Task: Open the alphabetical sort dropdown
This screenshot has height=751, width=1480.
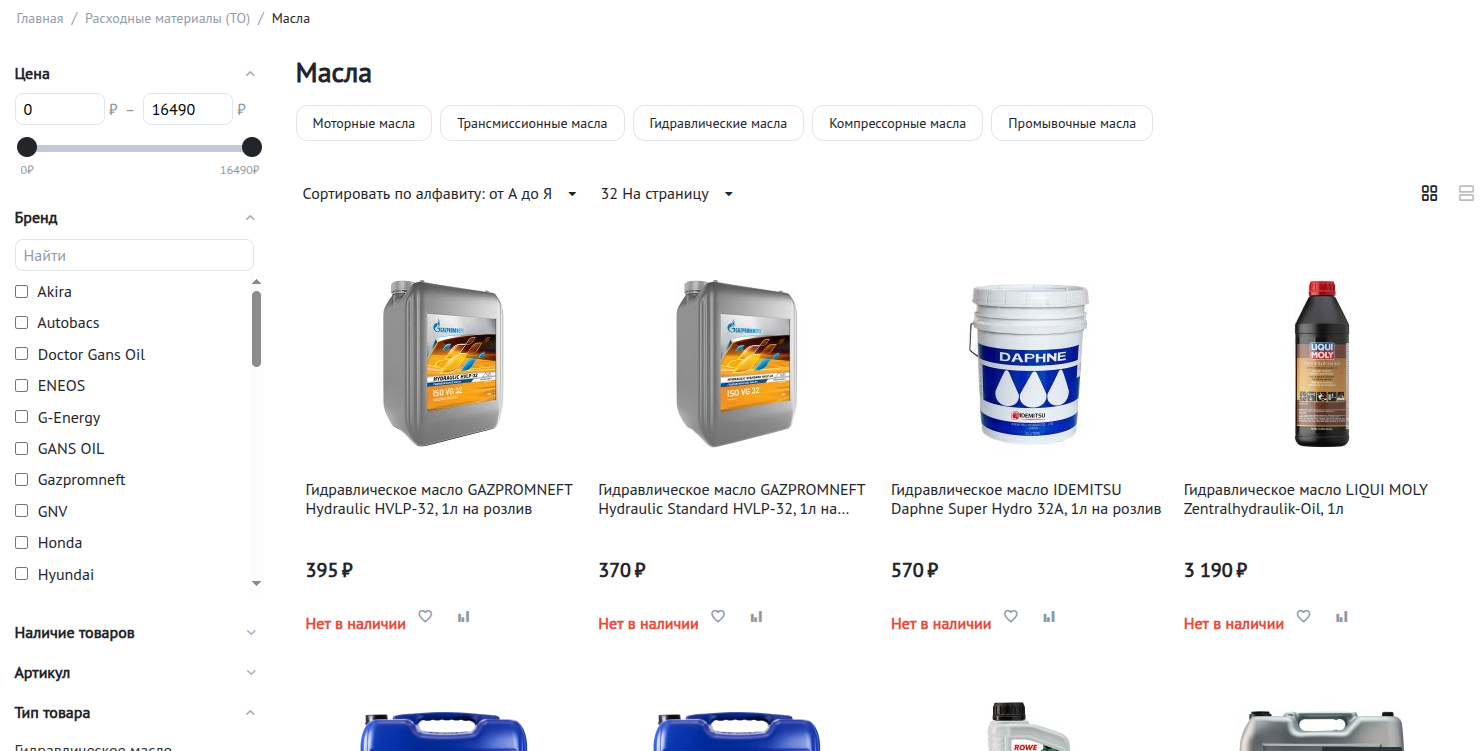Action: tap(440, 194)
